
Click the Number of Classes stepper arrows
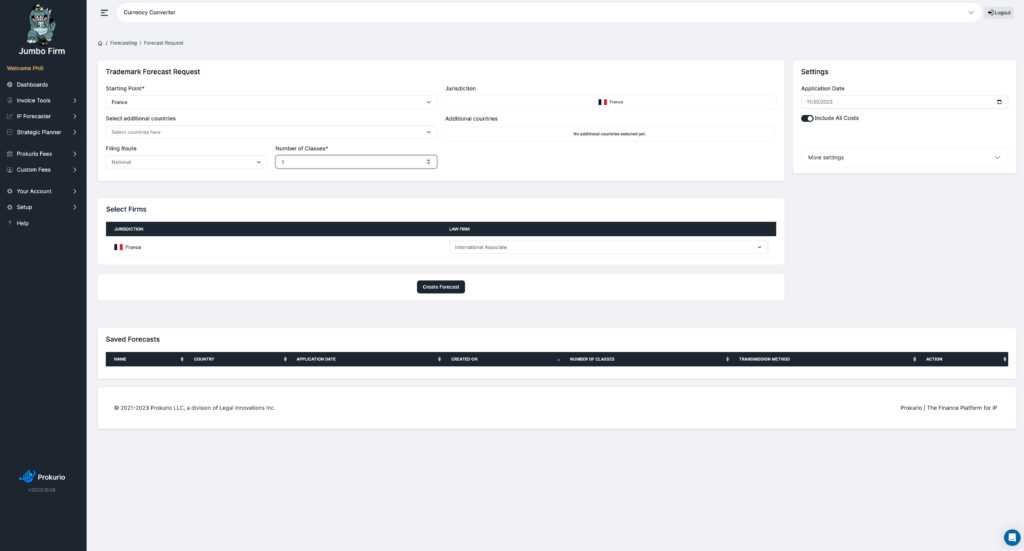coord(428,162)
